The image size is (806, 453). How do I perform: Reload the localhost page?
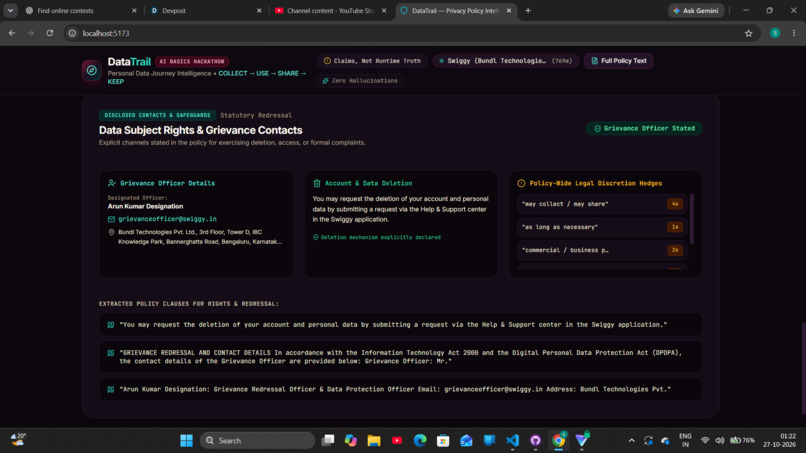[x=50, y=33]
